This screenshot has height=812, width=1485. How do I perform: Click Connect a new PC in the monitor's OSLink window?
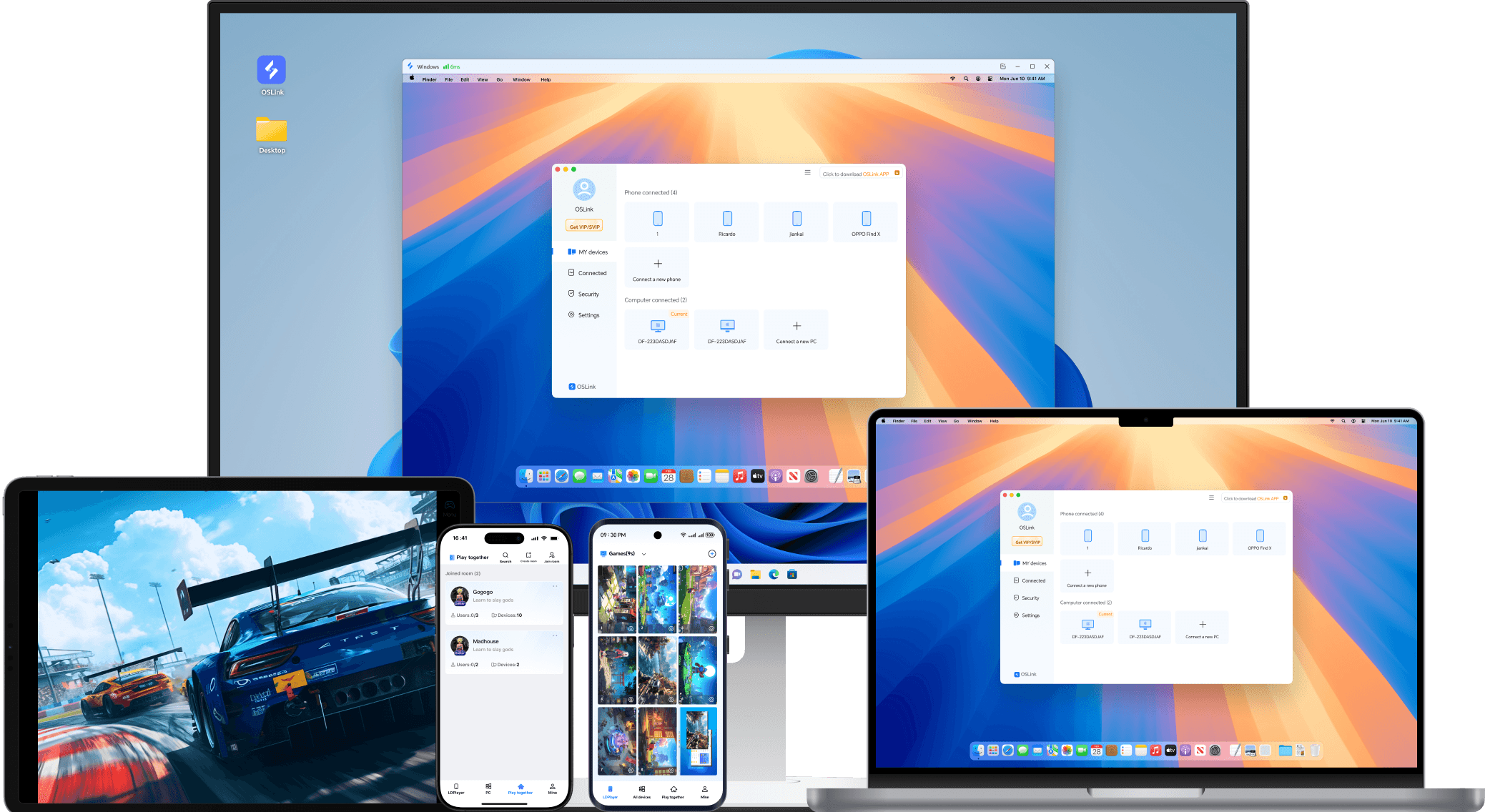tap(796, 330)
